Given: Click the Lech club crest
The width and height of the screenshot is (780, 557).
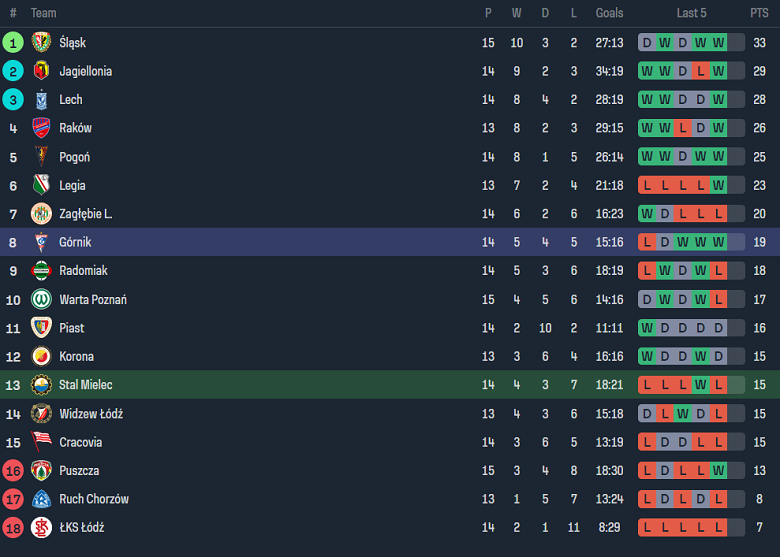Looking at the screenshot, I should tap(41, 100).
